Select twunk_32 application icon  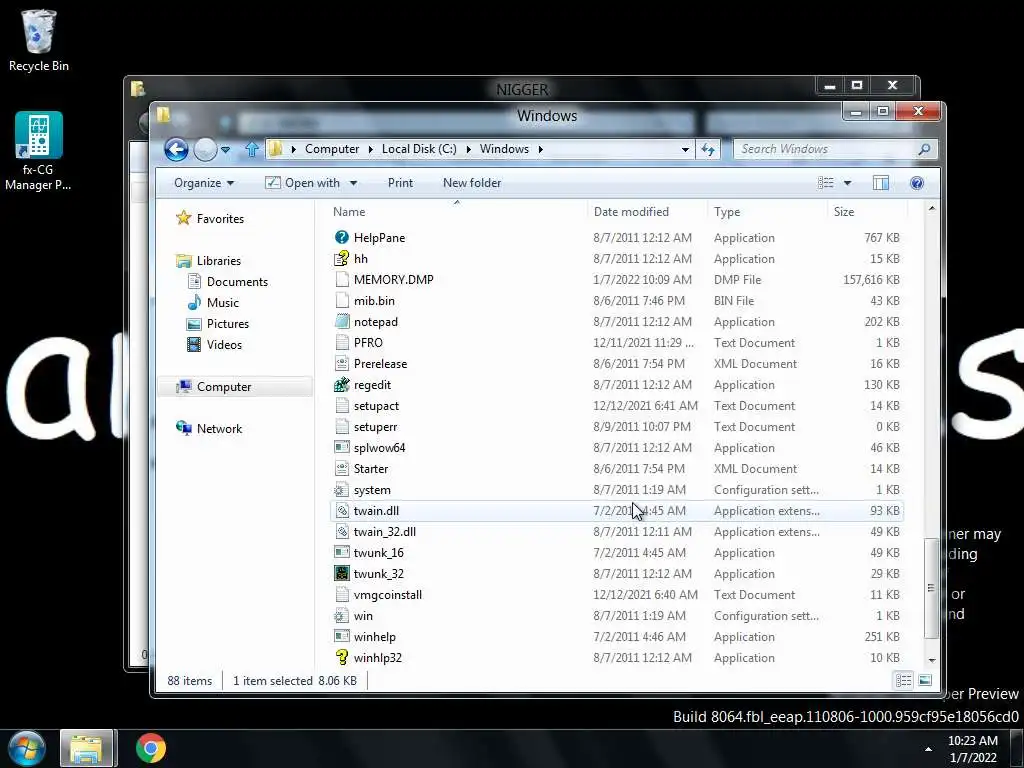342,573
